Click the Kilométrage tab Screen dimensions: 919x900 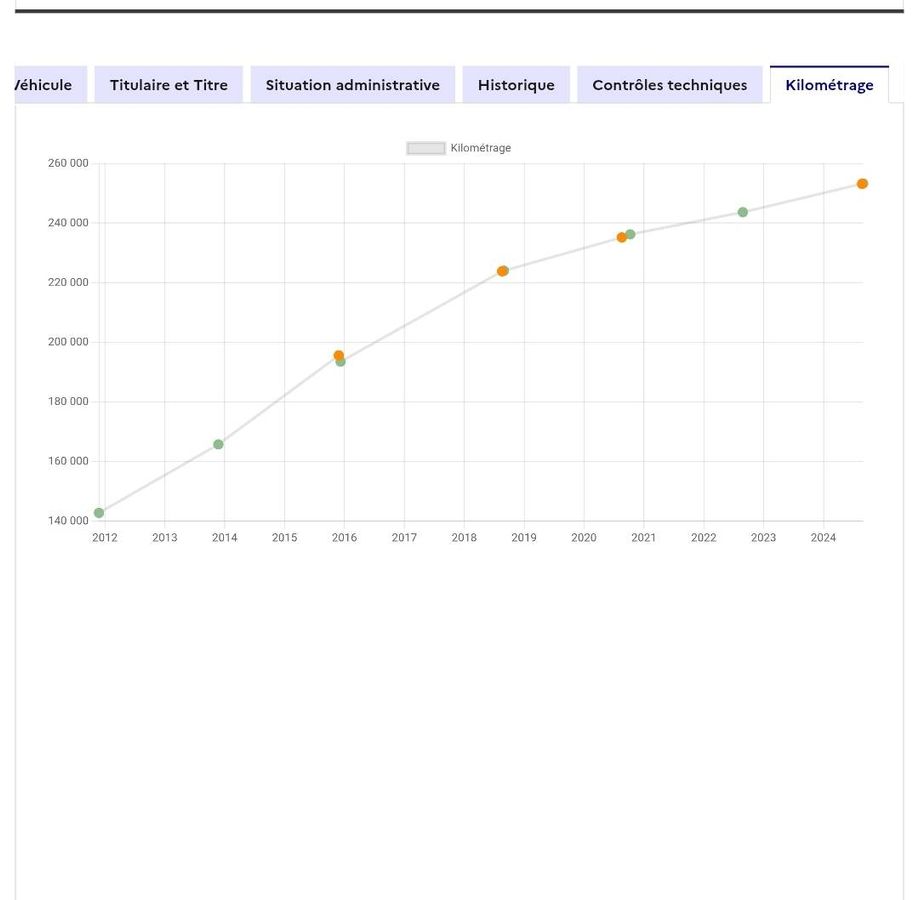coord(829,85)
